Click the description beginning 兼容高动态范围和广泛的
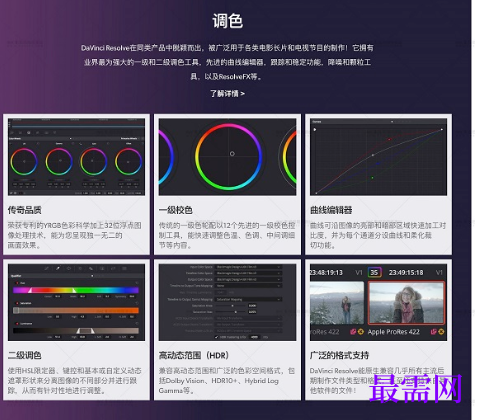This screenshot has width=481, height=420. [227, 380]
